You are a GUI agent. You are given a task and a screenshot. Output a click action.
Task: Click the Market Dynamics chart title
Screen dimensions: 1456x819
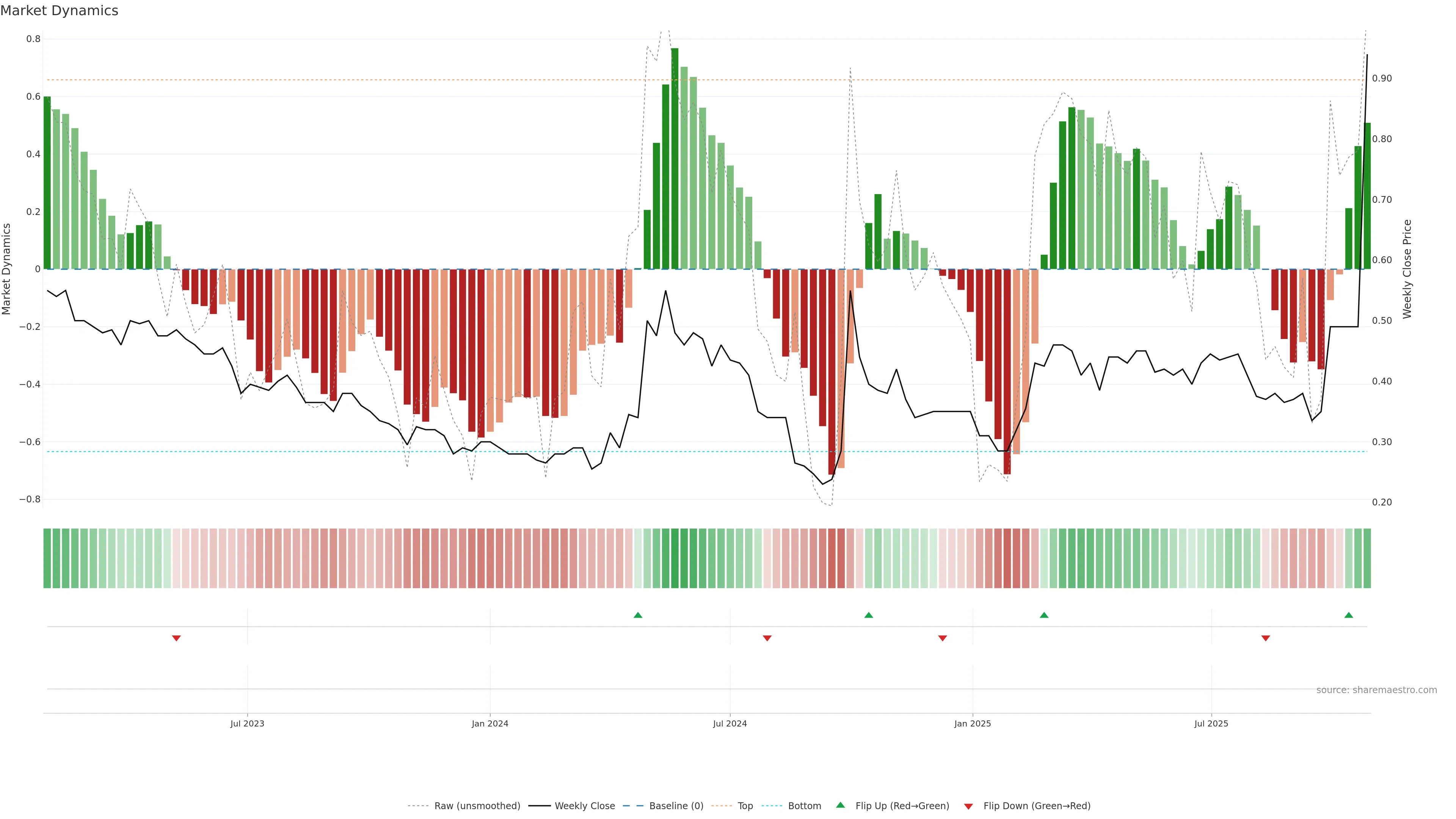click(x=60, y=11)
